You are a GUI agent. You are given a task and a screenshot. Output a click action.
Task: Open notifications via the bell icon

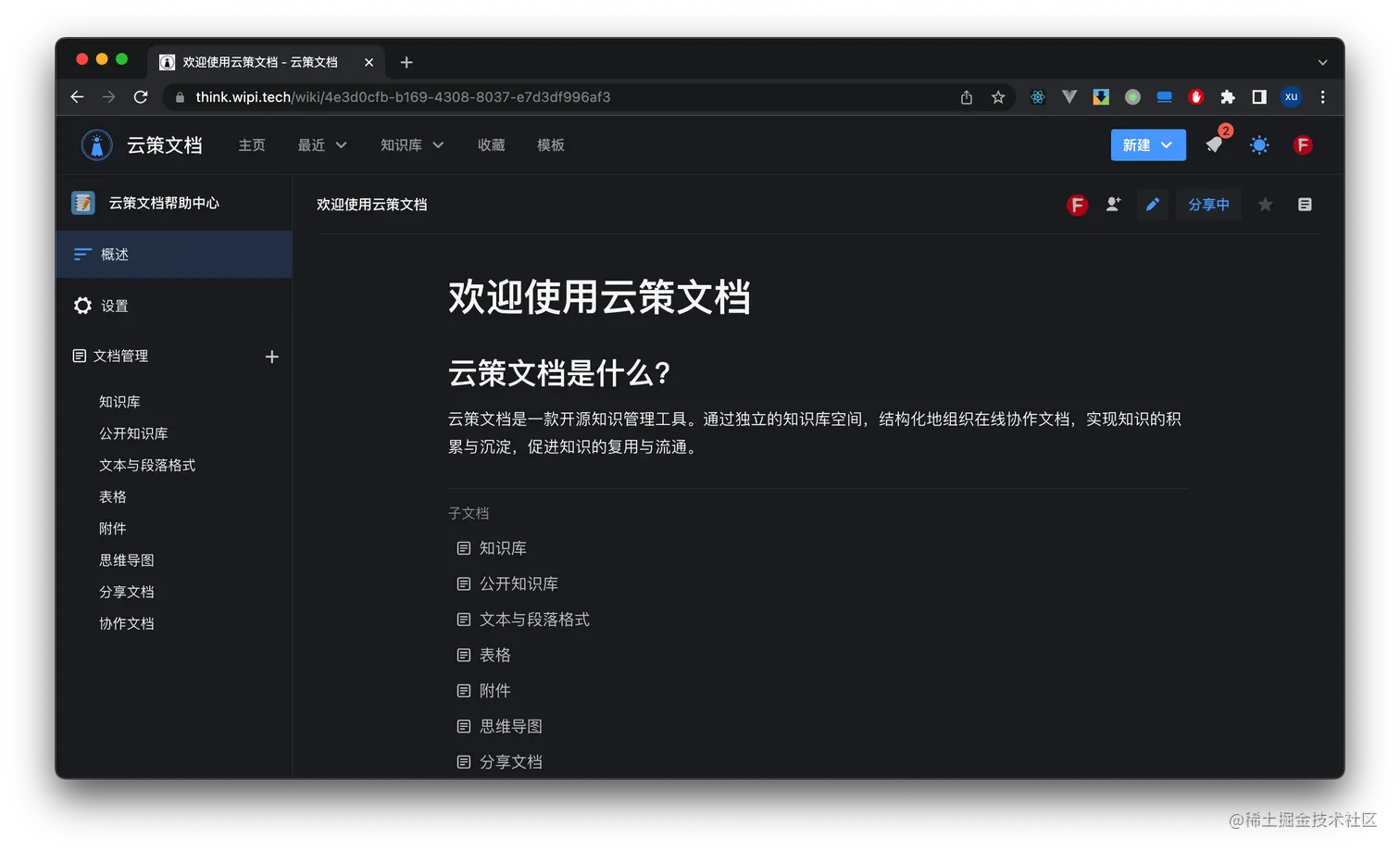pos(1214,145)
